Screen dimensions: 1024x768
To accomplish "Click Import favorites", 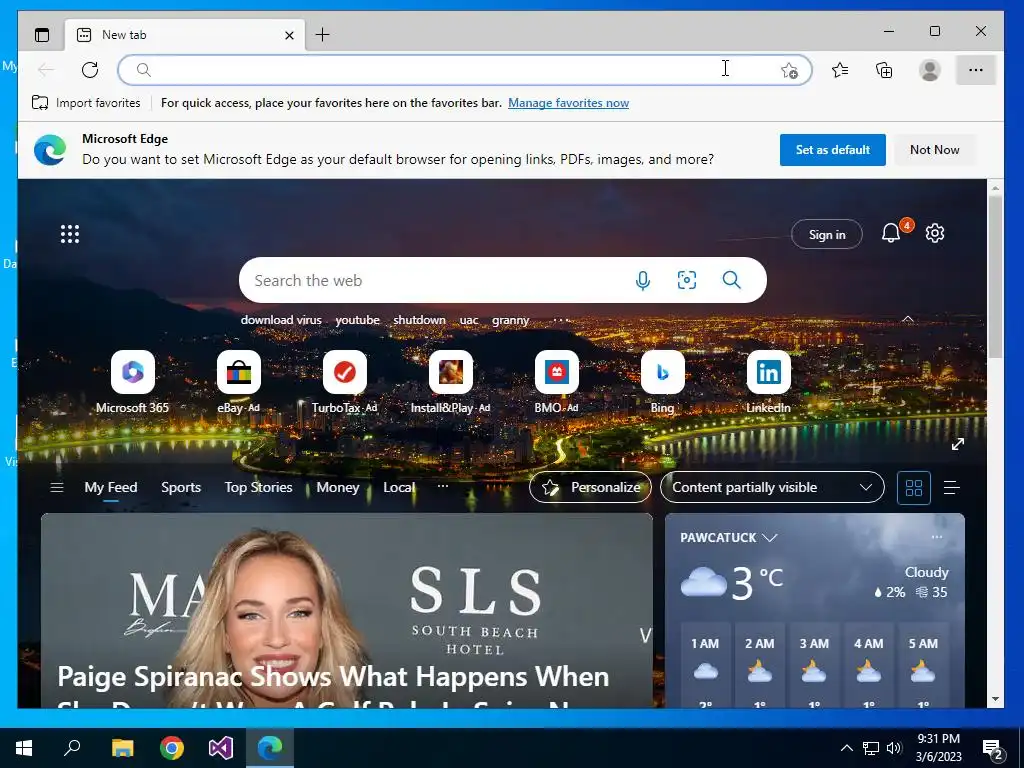I will point(86,103).
